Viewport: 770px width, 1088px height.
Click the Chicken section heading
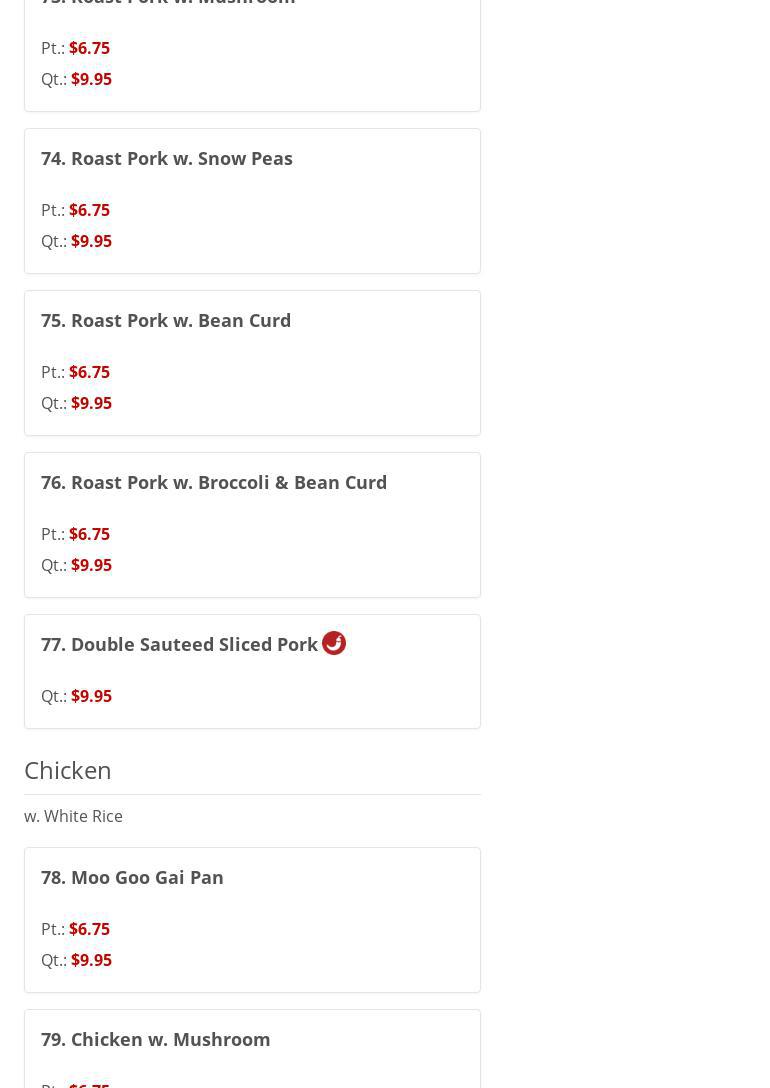coord(68,770)
